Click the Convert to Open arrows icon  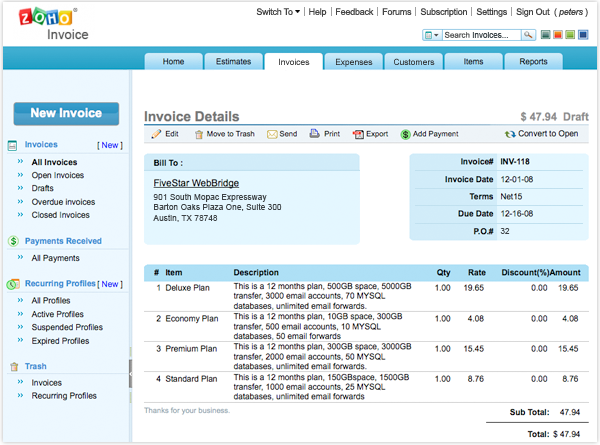(510, 134)
